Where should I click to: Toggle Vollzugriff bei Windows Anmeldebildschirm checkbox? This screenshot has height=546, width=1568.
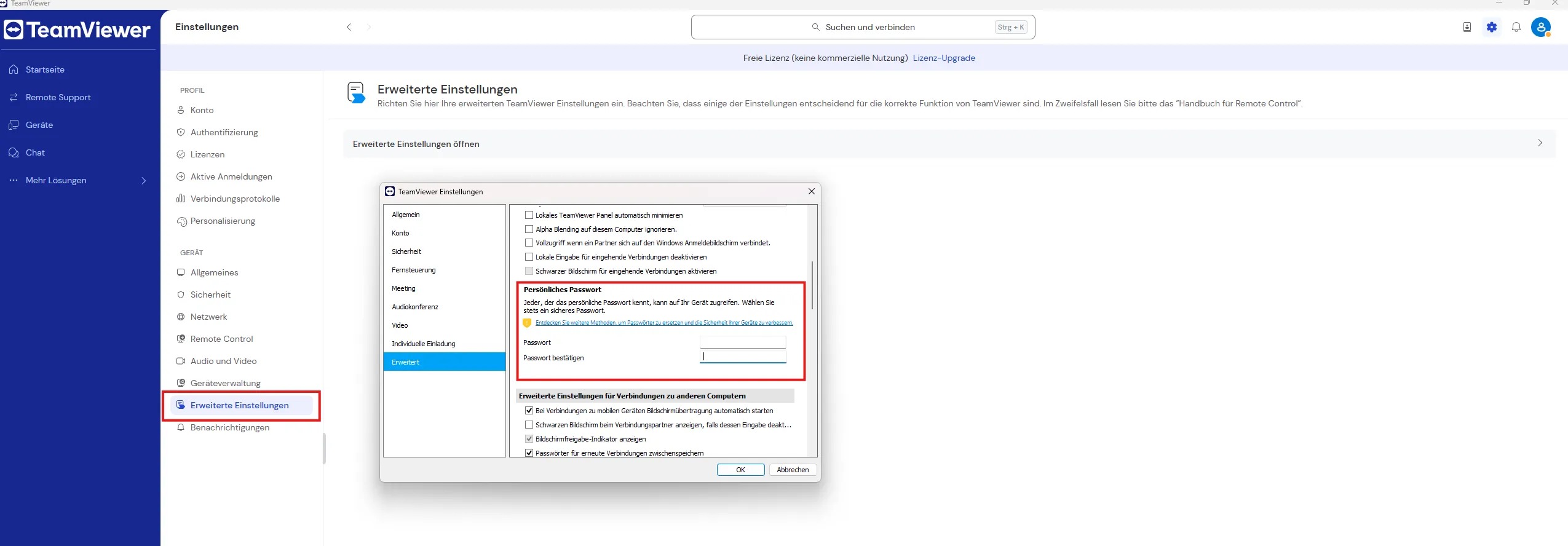coord(529,243)
